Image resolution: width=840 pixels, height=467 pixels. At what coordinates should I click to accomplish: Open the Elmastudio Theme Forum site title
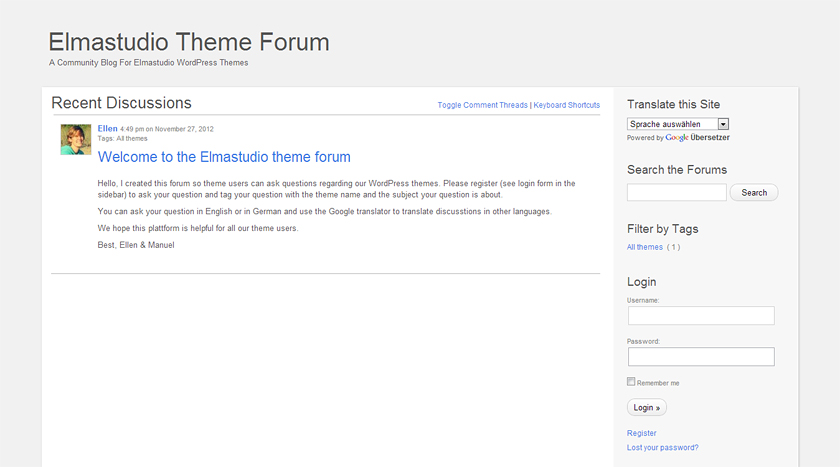pyautogui.click(x=189, y=42)
